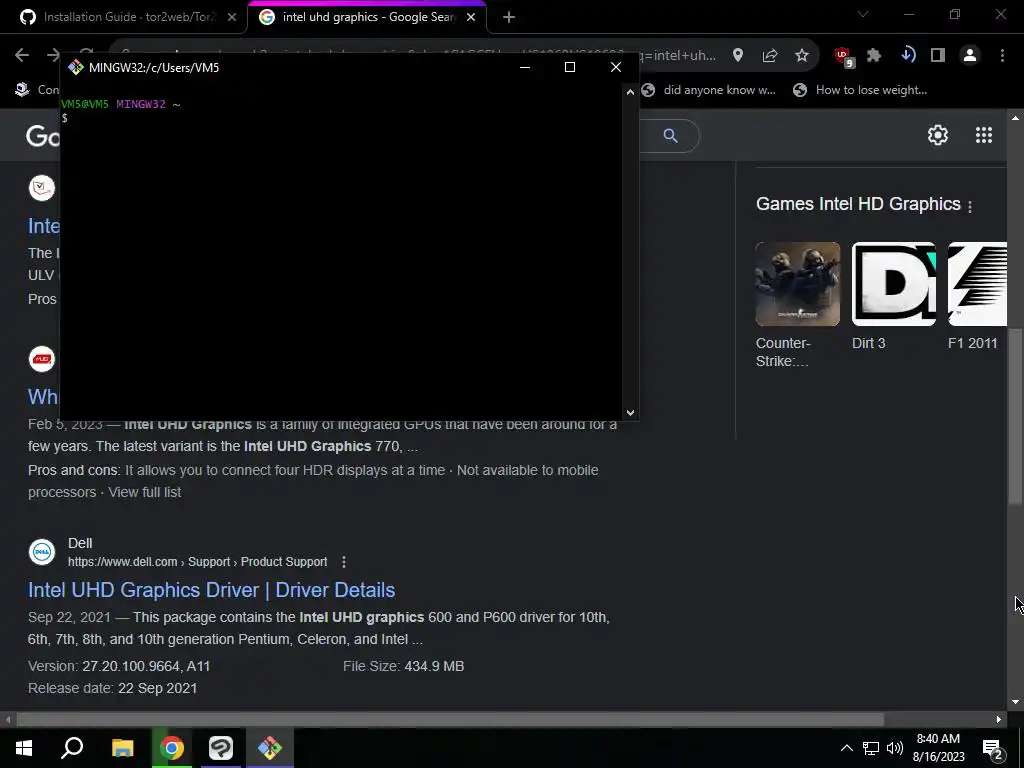Click the horizontal scrollbar right arrow
Screen dimensions: 1024x768
pos(999,720)
